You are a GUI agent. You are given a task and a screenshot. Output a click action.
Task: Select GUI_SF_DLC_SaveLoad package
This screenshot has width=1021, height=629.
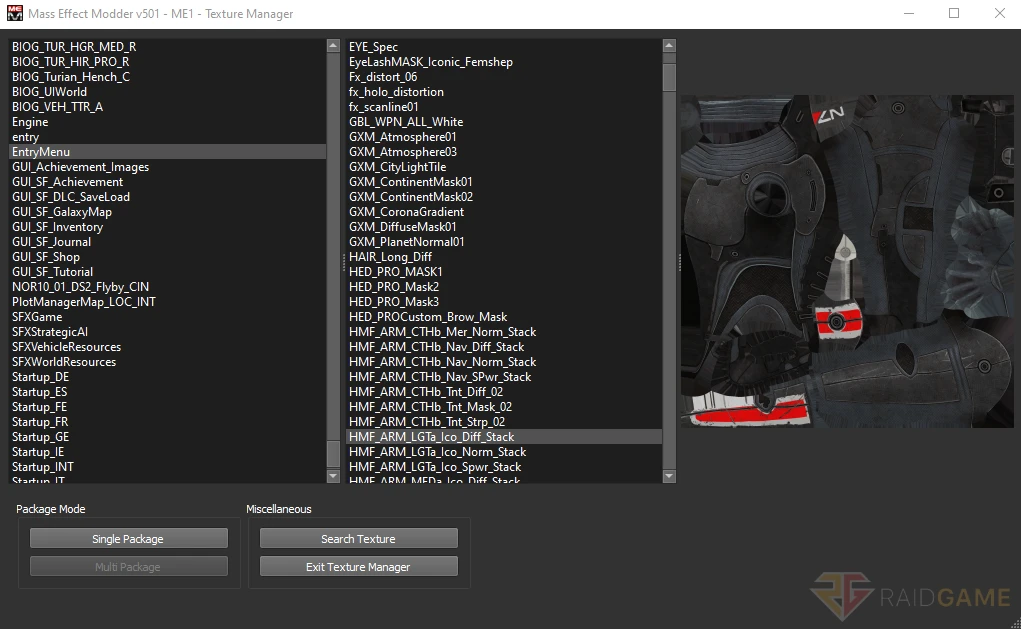(x=167, y=197)
